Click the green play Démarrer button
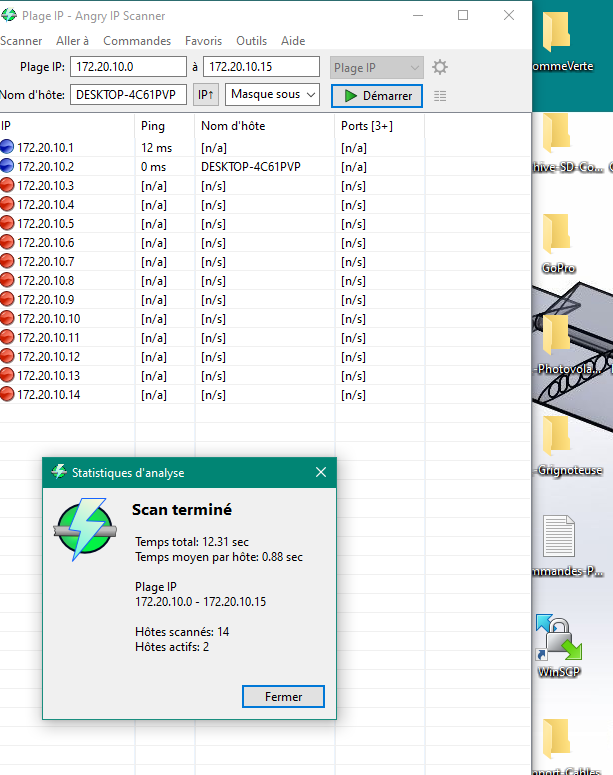The image size is (613, 775). [377, 95]
